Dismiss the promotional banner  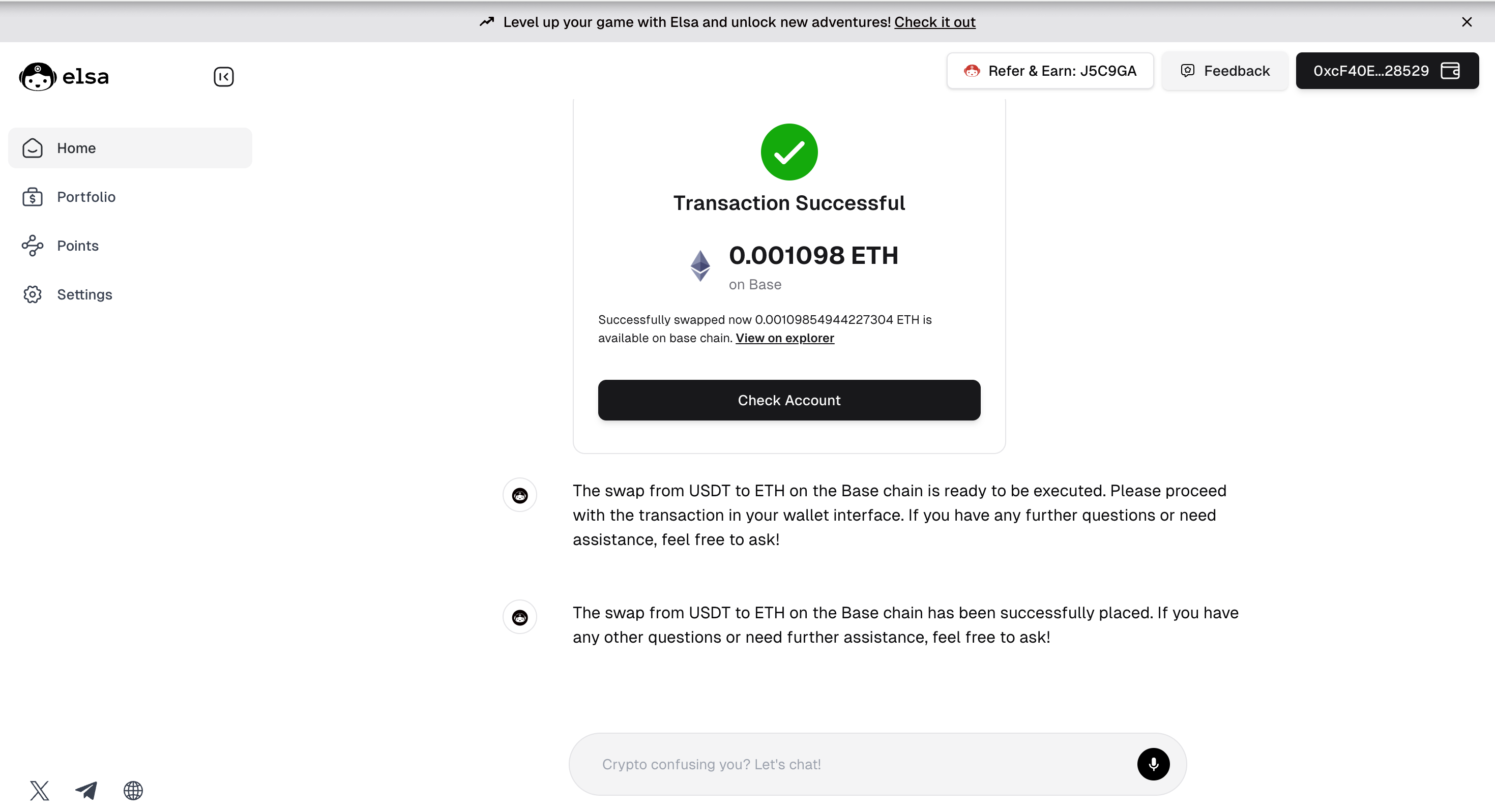point(1467,22)
